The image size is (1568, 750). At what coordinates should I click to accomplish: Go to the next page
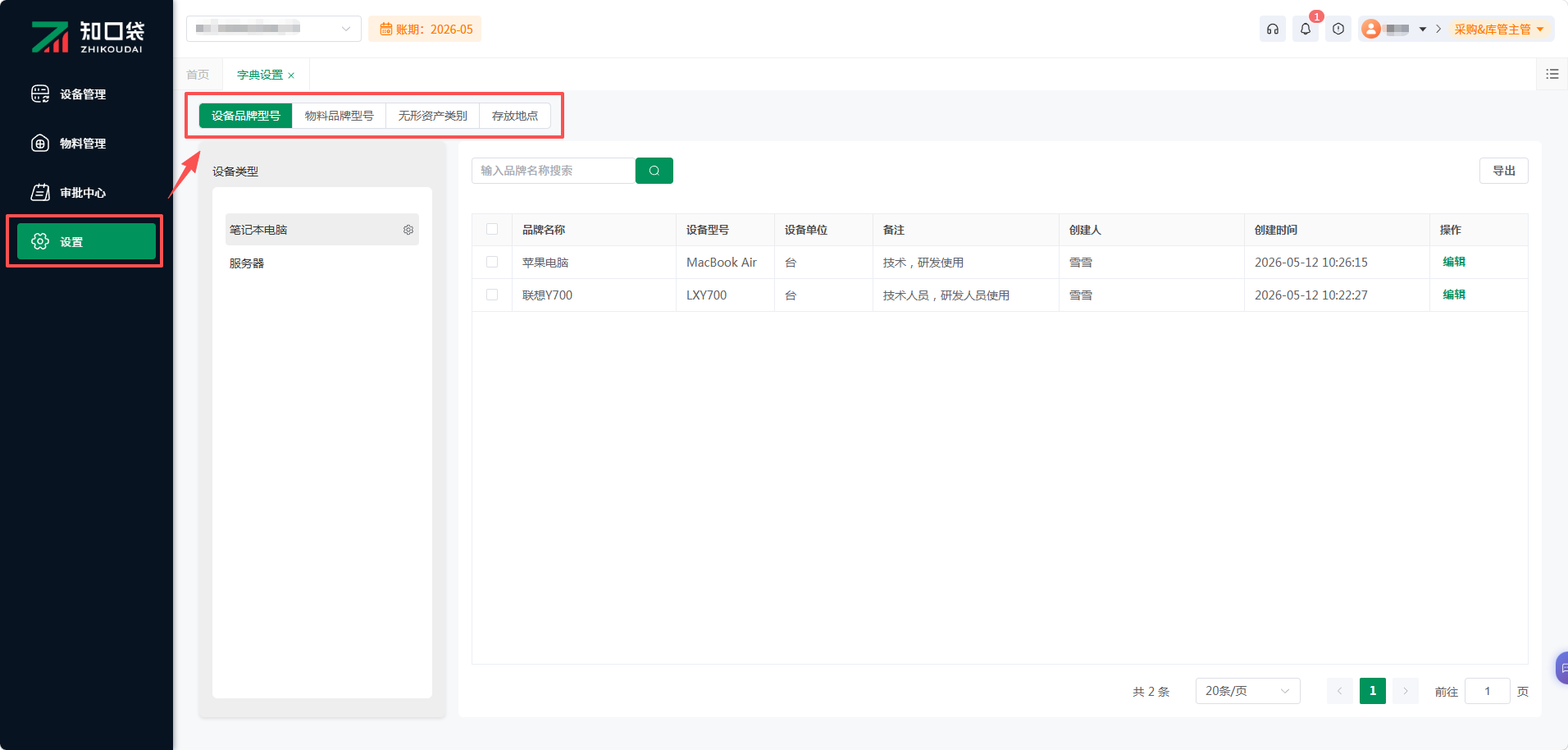coord(1406,691)
